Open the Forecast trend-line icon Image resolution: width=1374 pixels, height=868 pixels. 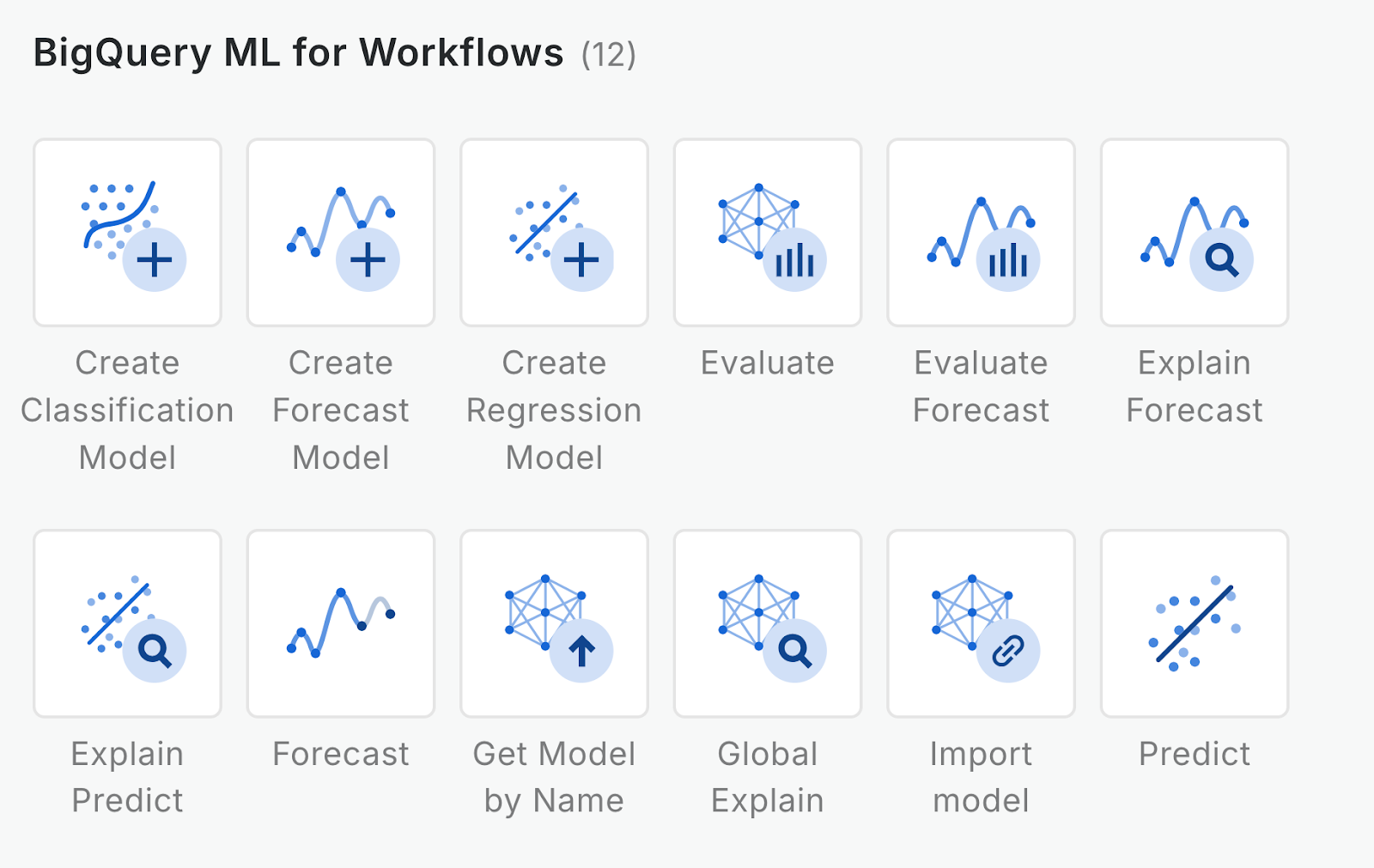340,623
